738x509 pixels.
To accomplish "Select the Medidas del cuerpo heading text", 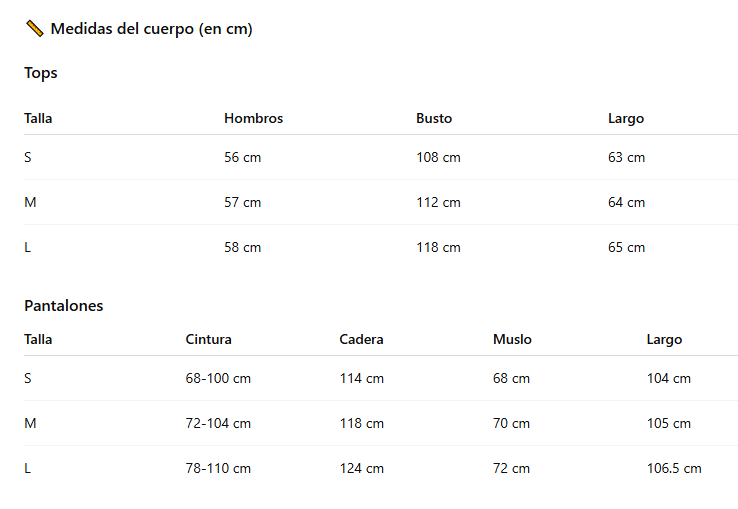I will 152,29.
